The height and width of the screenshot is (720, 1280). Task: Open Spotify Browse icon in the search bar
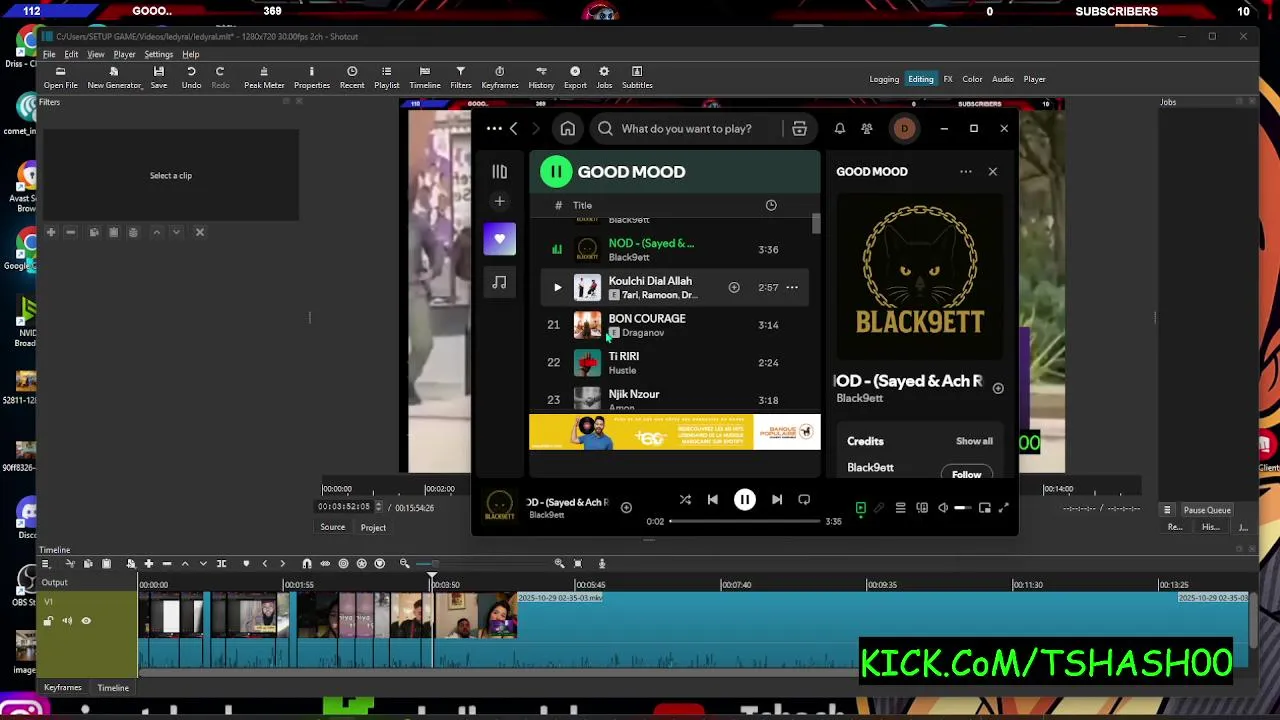(x=799, y=128)
